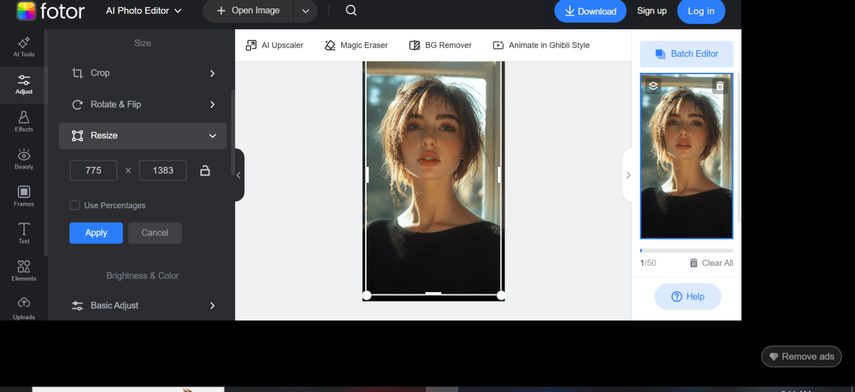Launch the Magic Eraser tool
The width and height of the screenshot is (855, 392).
coord(356,45)
